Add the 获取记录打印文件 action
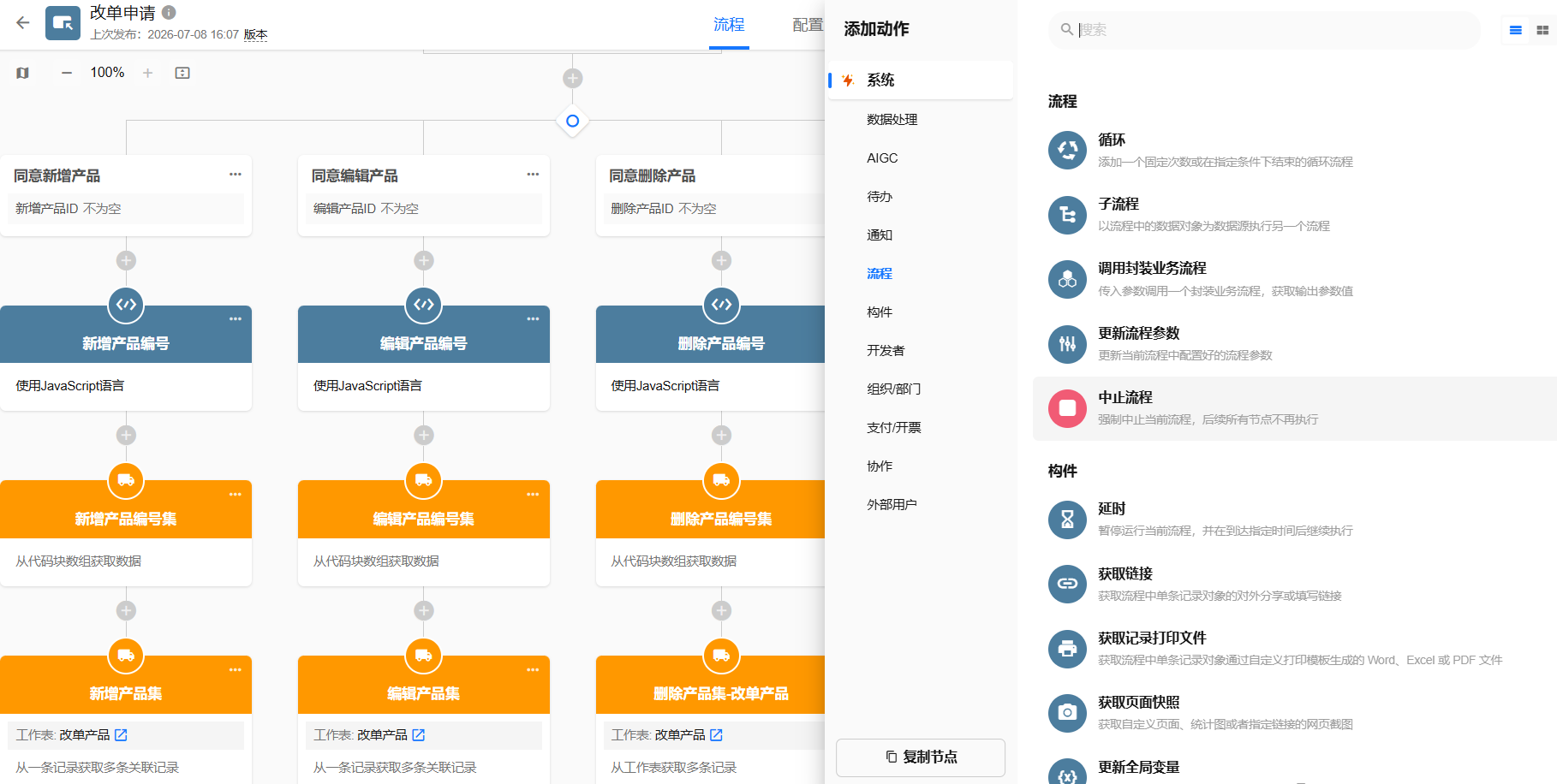This screenshot has height=784, width=1557. click(x=1294, y=649)
